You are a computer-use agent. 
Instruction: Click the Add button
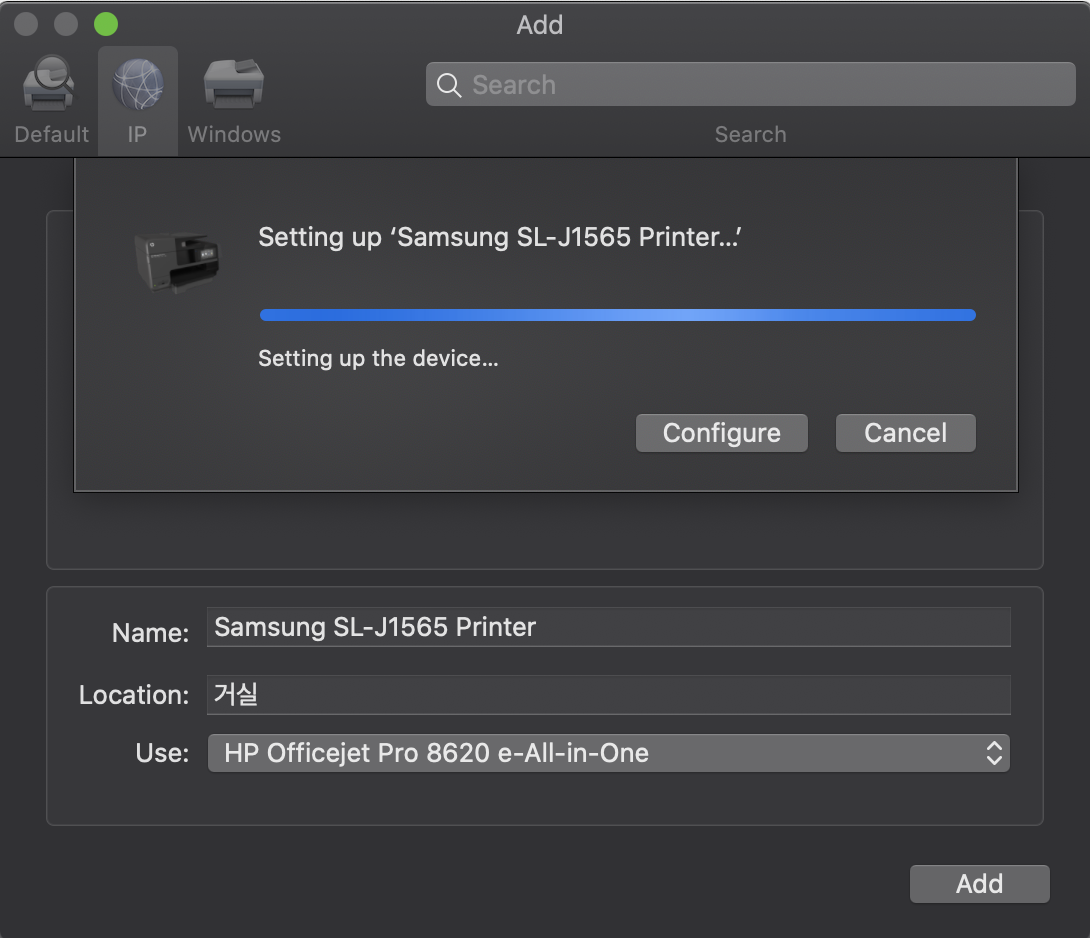click(979, 884)
